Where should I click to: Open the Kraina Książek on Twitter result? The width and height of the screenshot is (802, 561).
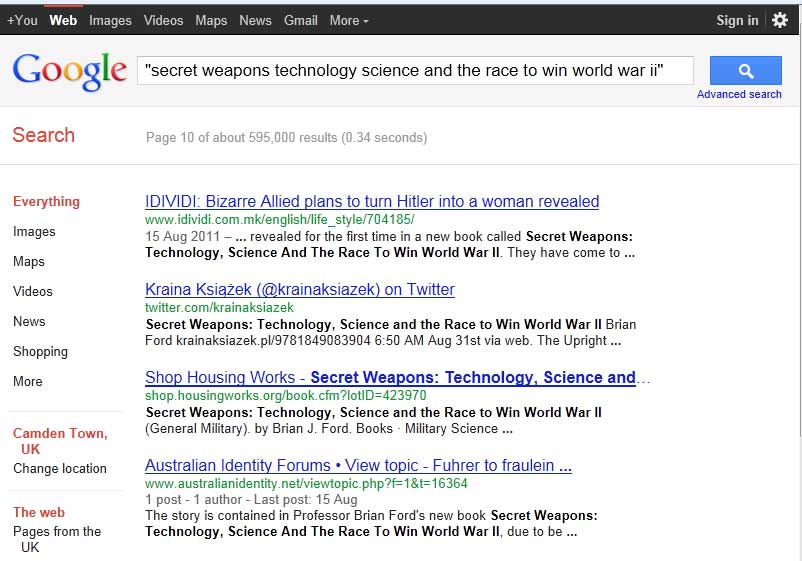tap(300, 289)
